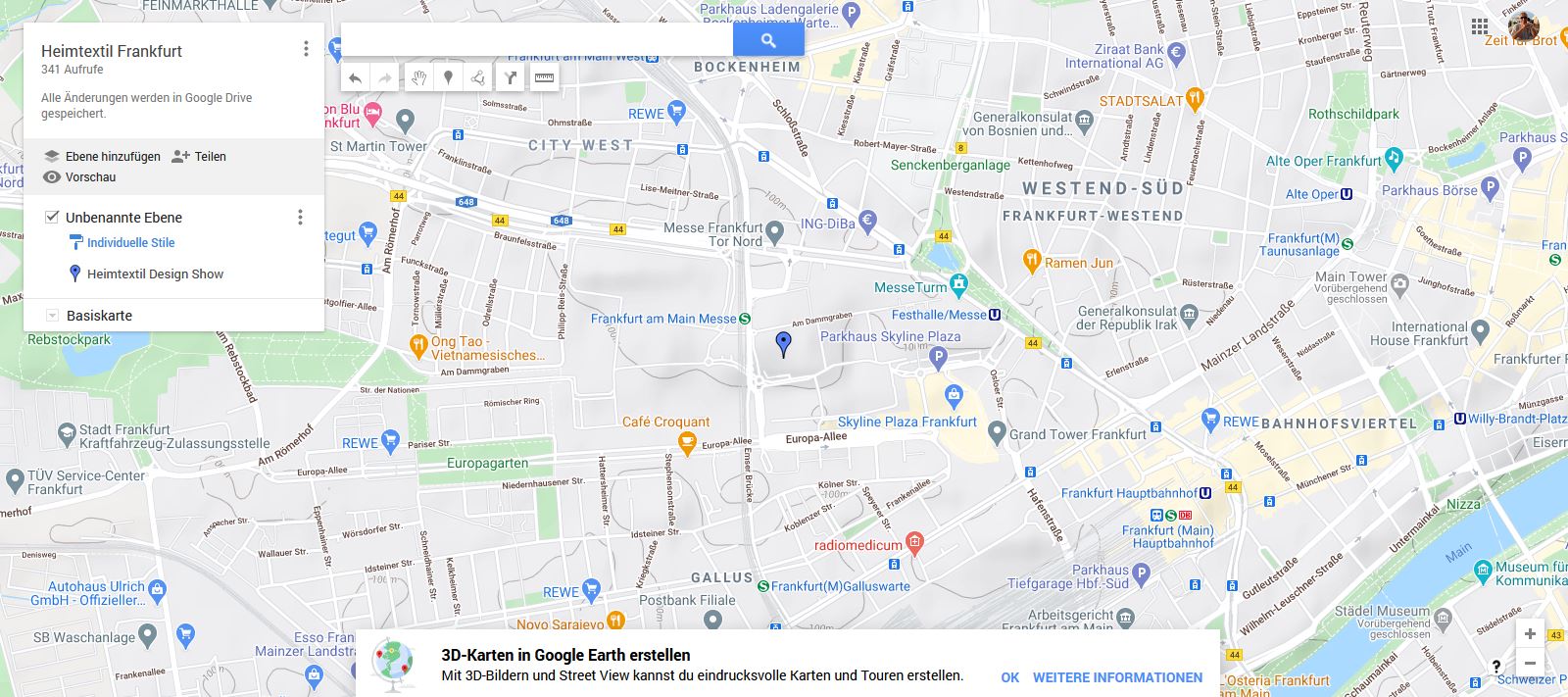Select the add marker tool
This screenshot has height=697, width=1568.
[448, 78]
